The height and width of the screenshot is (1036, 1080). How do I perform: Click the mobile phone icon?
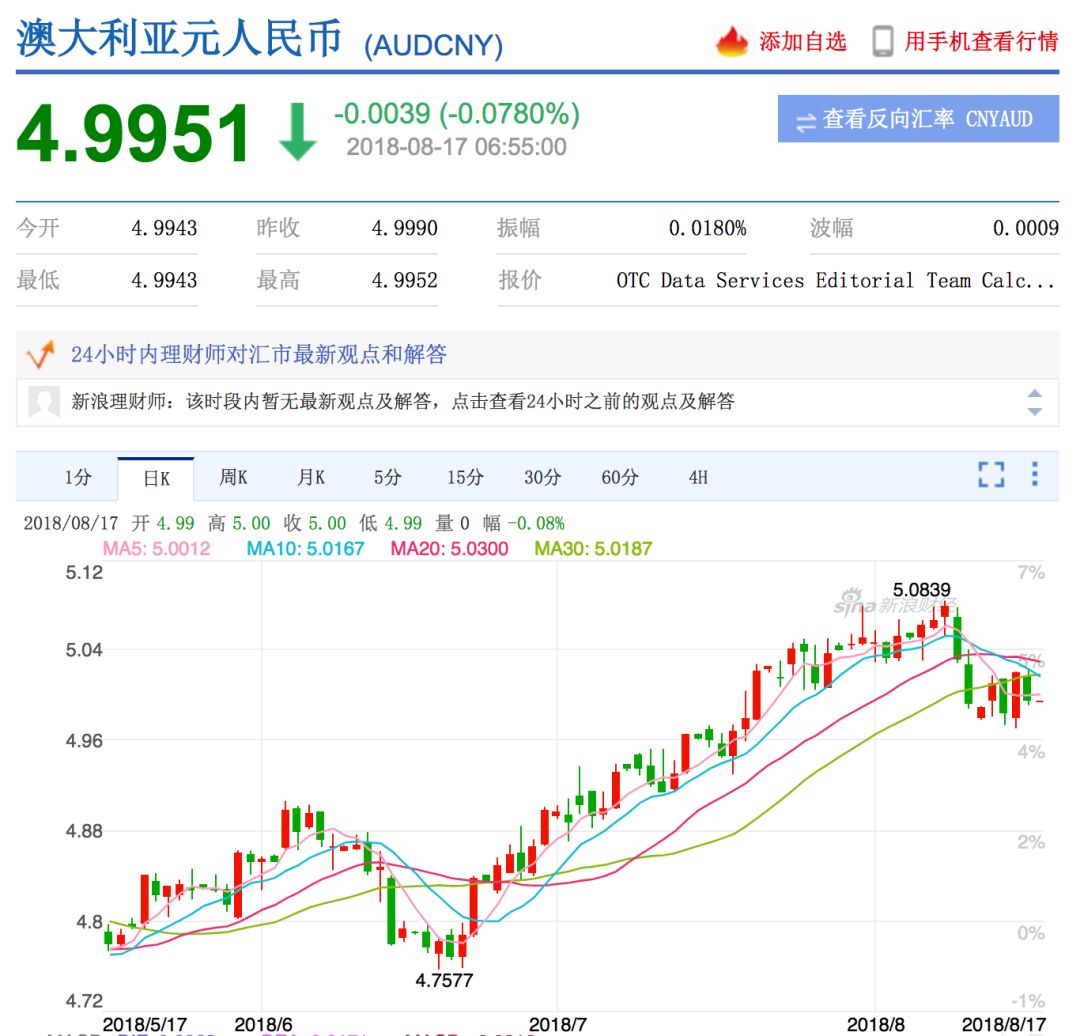tap(882, 41)
